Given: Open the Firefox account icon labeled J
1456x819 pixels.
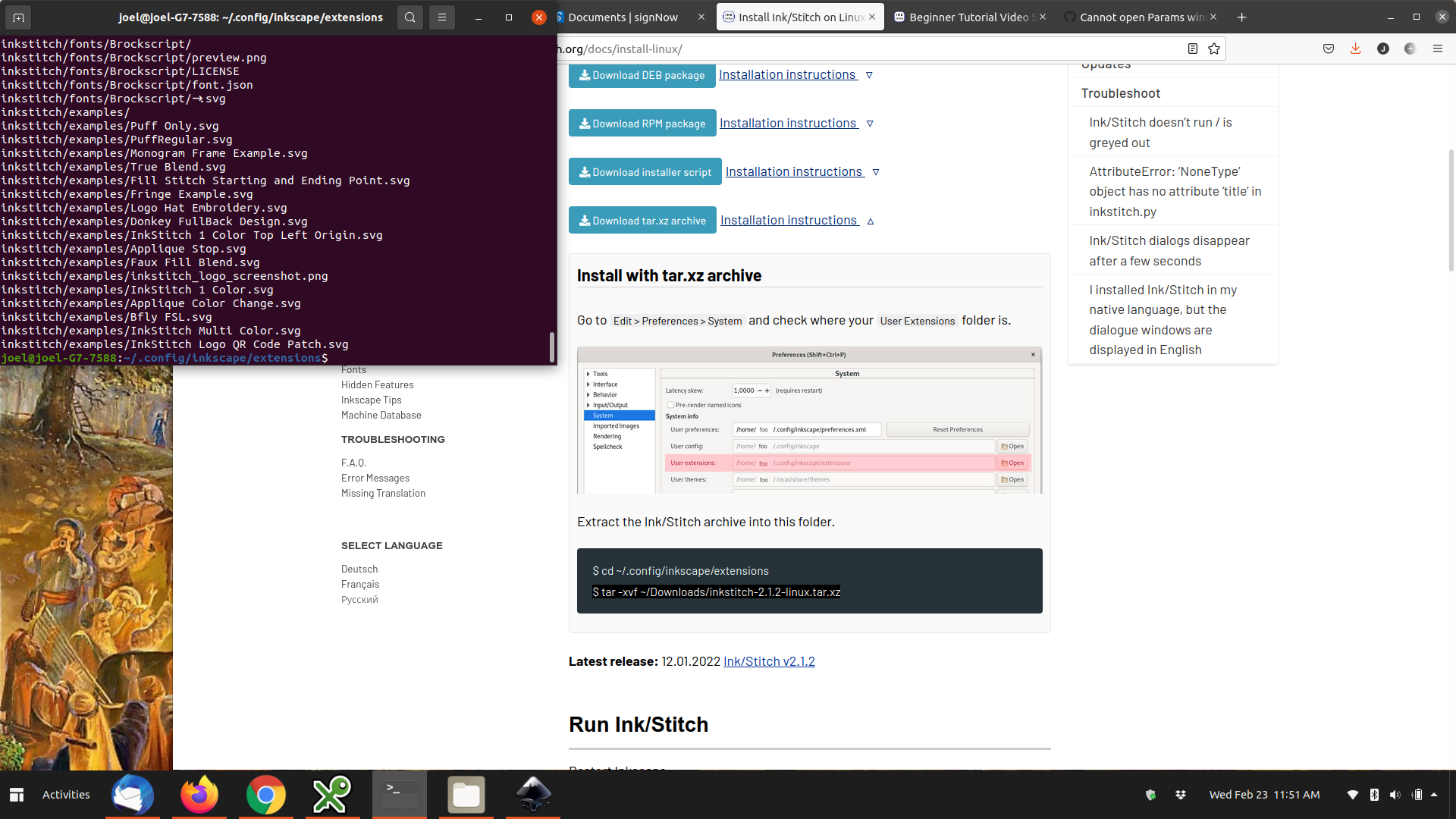Looking at the screenshot, I should (1383, 48).
